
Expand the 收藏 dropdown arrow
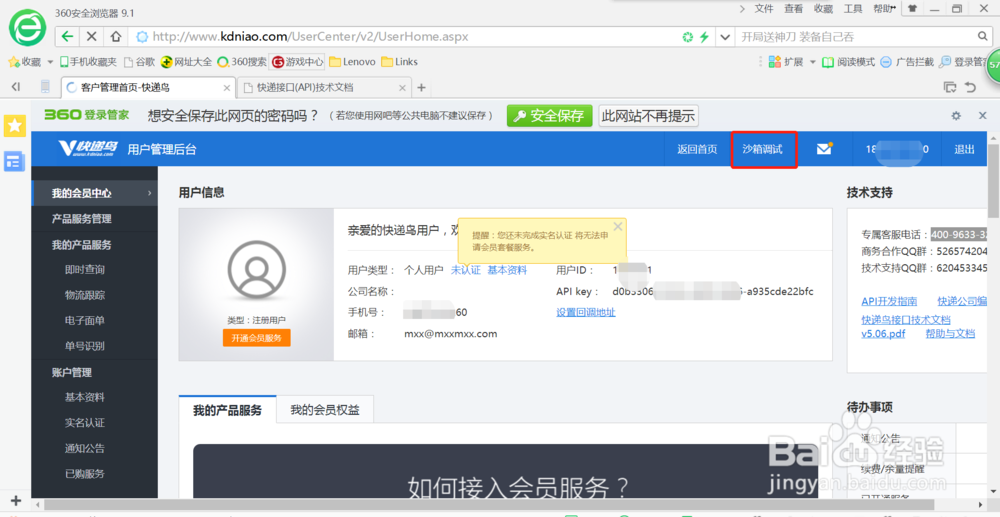point(50,62)
